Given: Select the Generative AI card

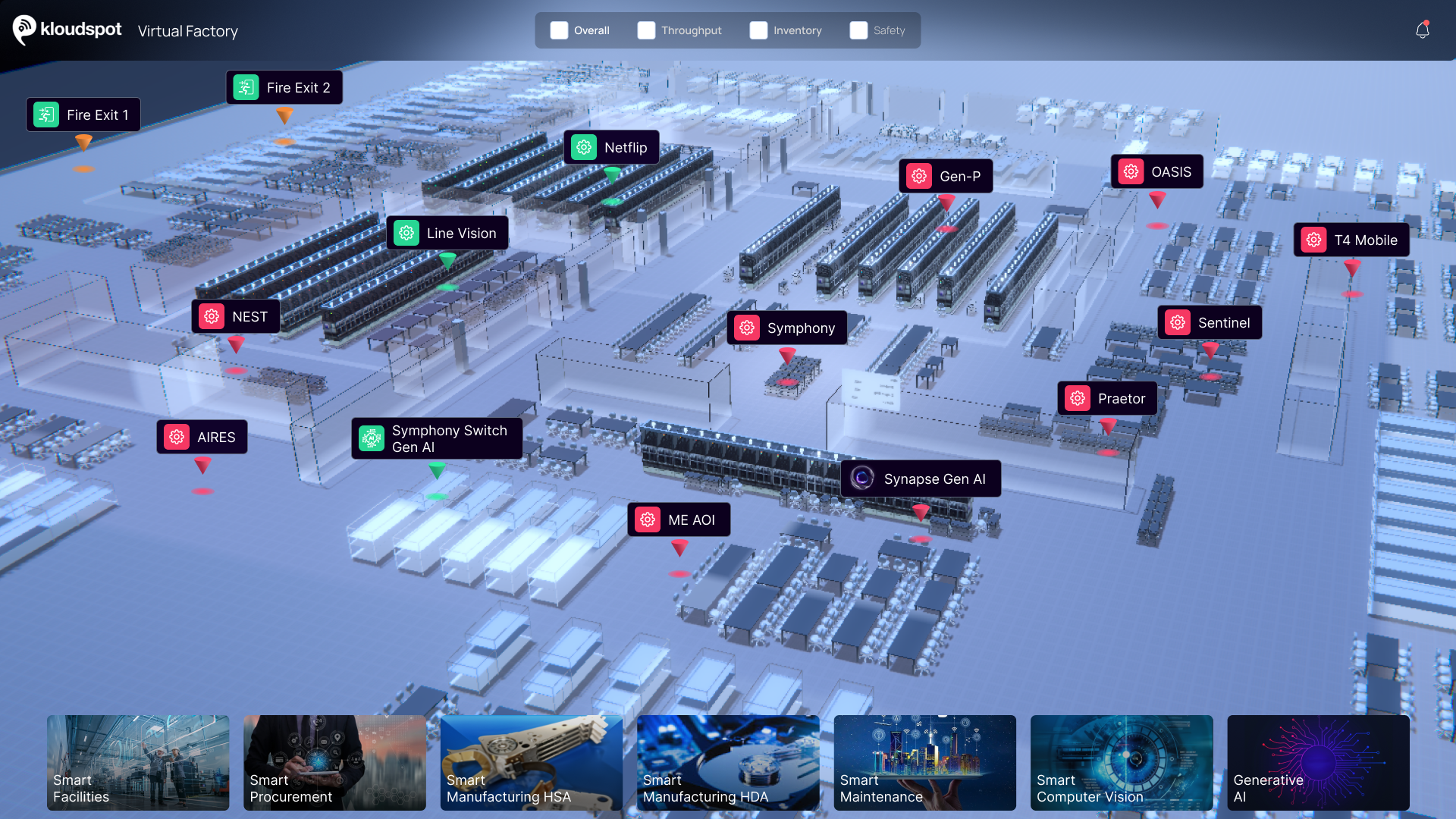Looking at the screenshot, I should pyautogui.click(x=1318, y=762).
